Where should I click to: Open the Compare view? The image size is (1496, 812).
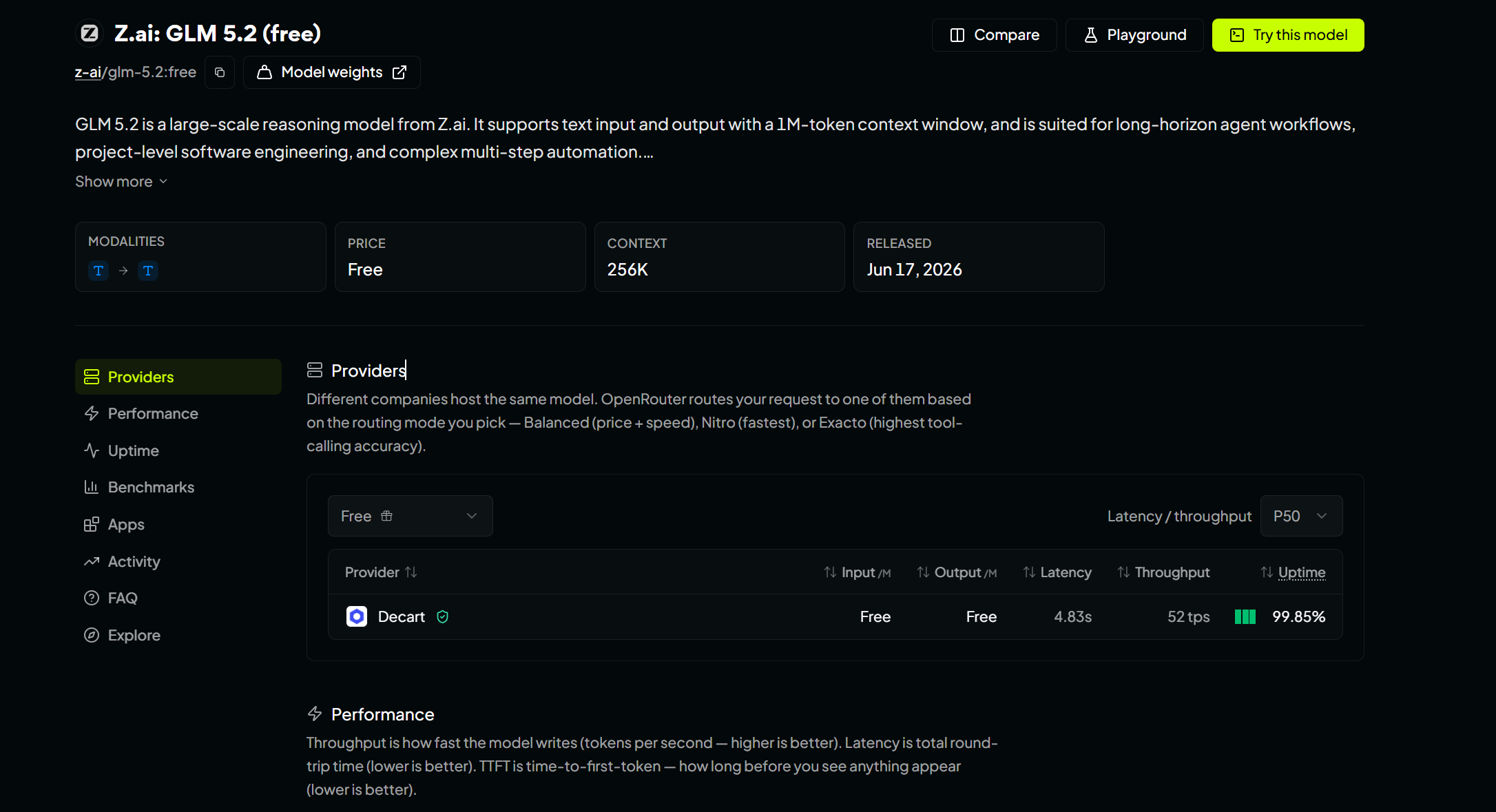995,35
